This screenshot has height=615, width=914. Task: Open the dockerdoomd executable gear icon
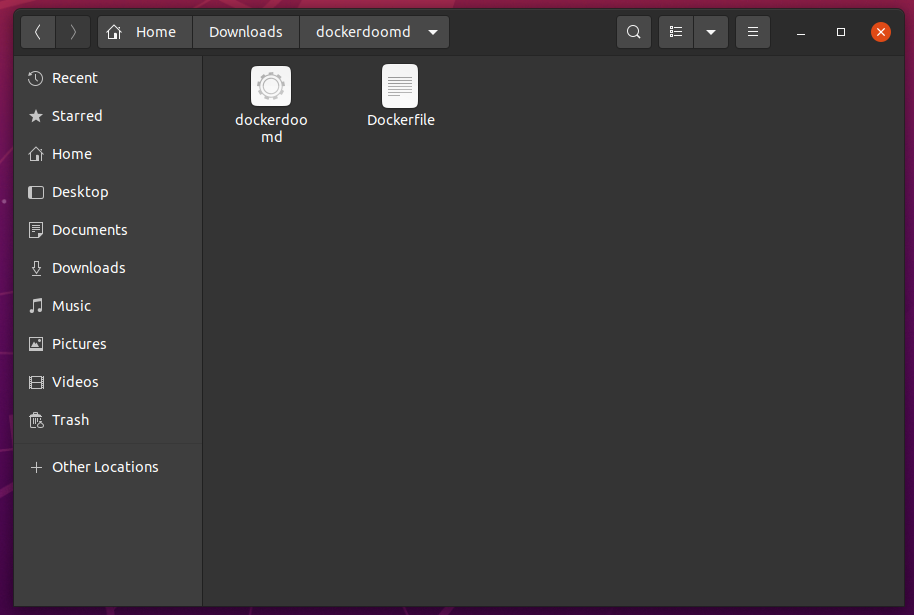pyautogui.click(x=270, y=86)
